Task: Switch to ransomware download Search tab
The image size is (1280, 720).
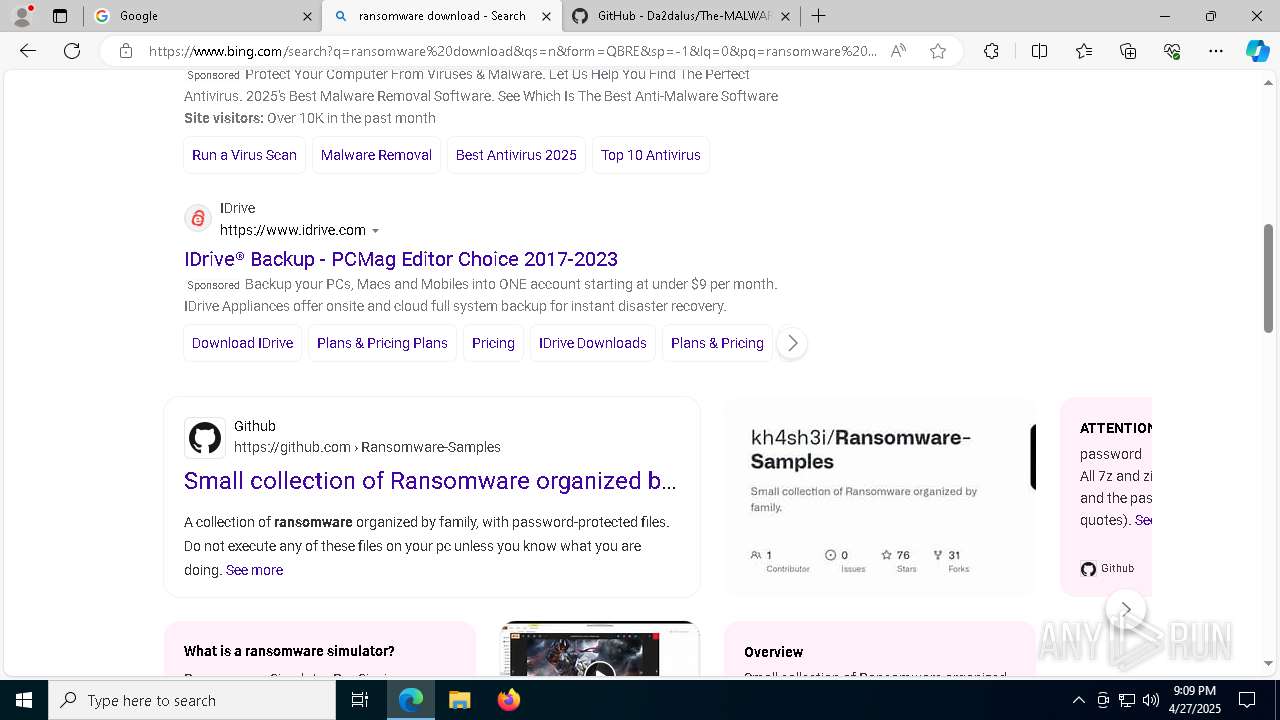Action: (x=442, y=16)
